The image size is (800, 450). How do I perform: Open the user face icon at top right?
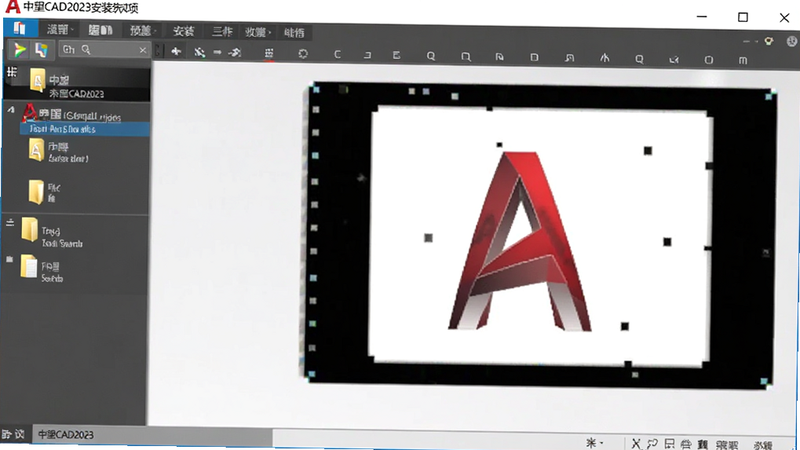(792, 41)
